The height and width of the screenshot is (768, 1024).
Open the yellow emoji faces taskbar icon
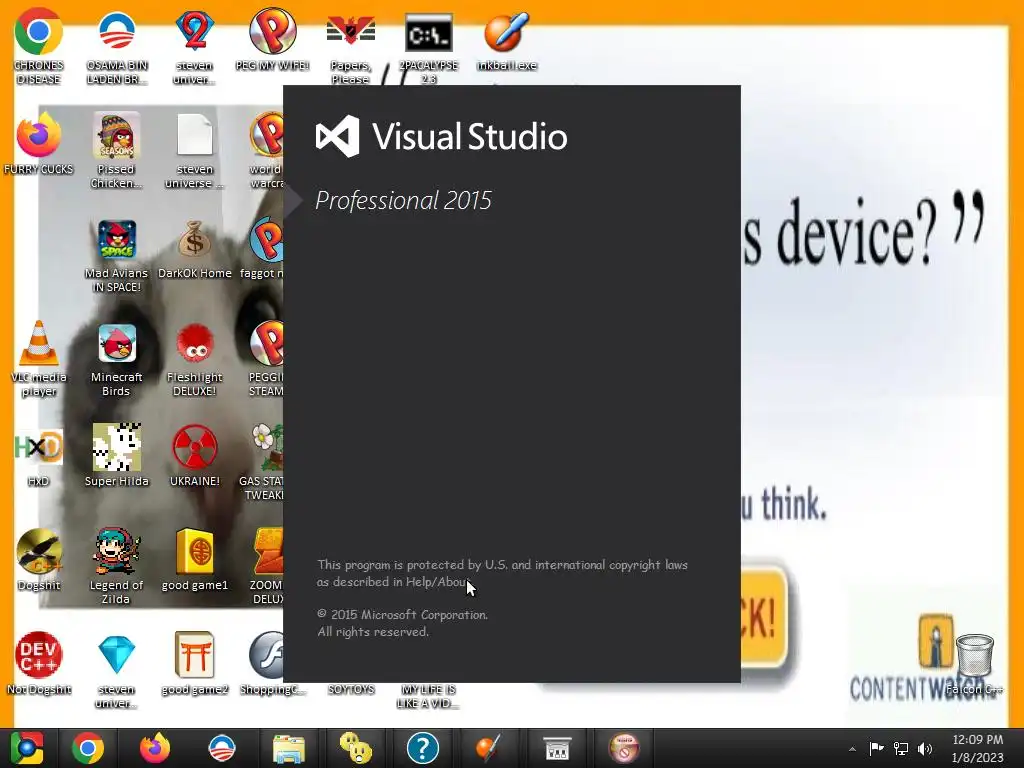click(355, 748)
